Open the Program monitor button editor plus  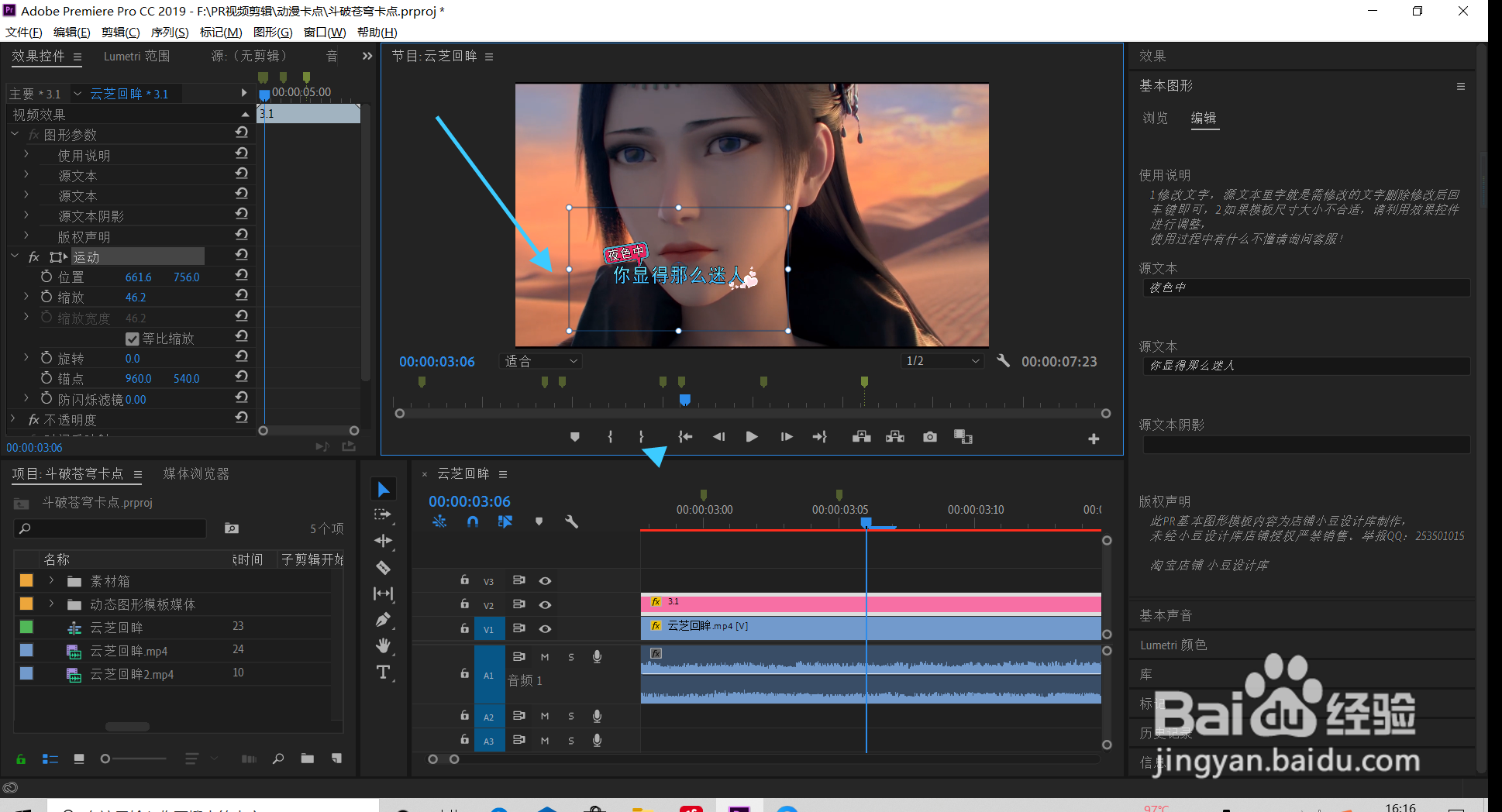pyautogui.click(x=1094, y=439)
